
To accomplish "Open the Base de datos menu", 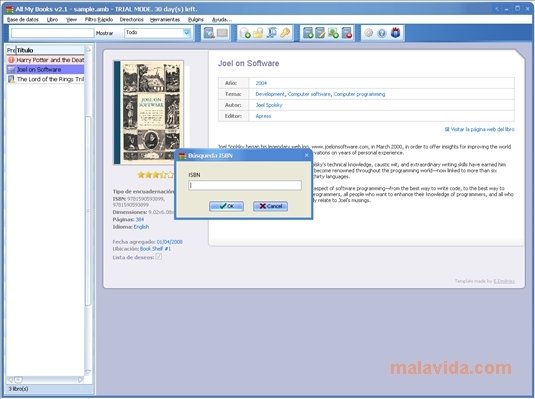I will [23, 20].
